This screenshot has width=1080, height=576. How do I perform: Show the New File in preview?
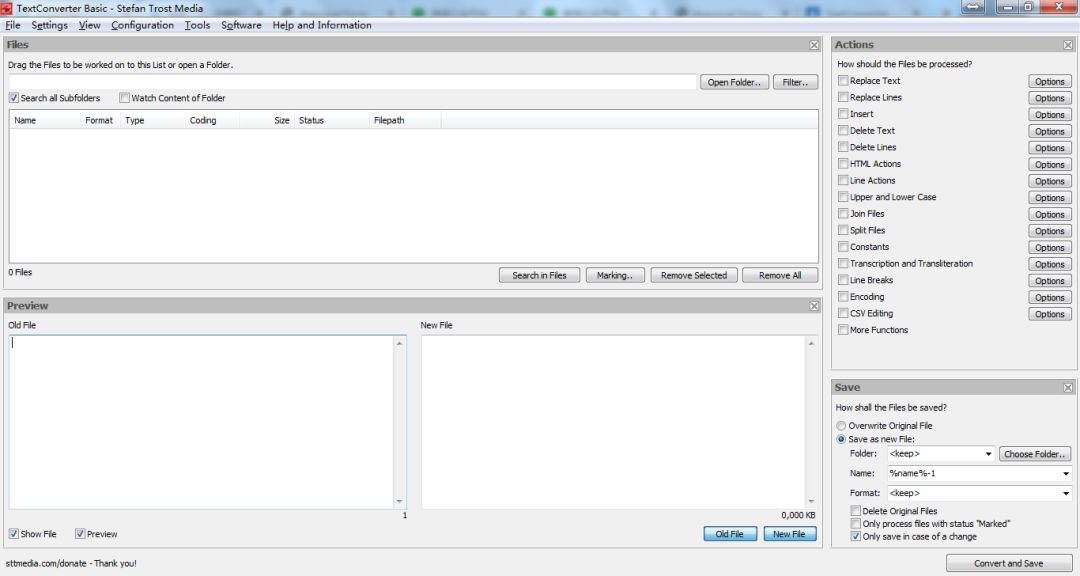pyautogui.click(x=789, y=534)
